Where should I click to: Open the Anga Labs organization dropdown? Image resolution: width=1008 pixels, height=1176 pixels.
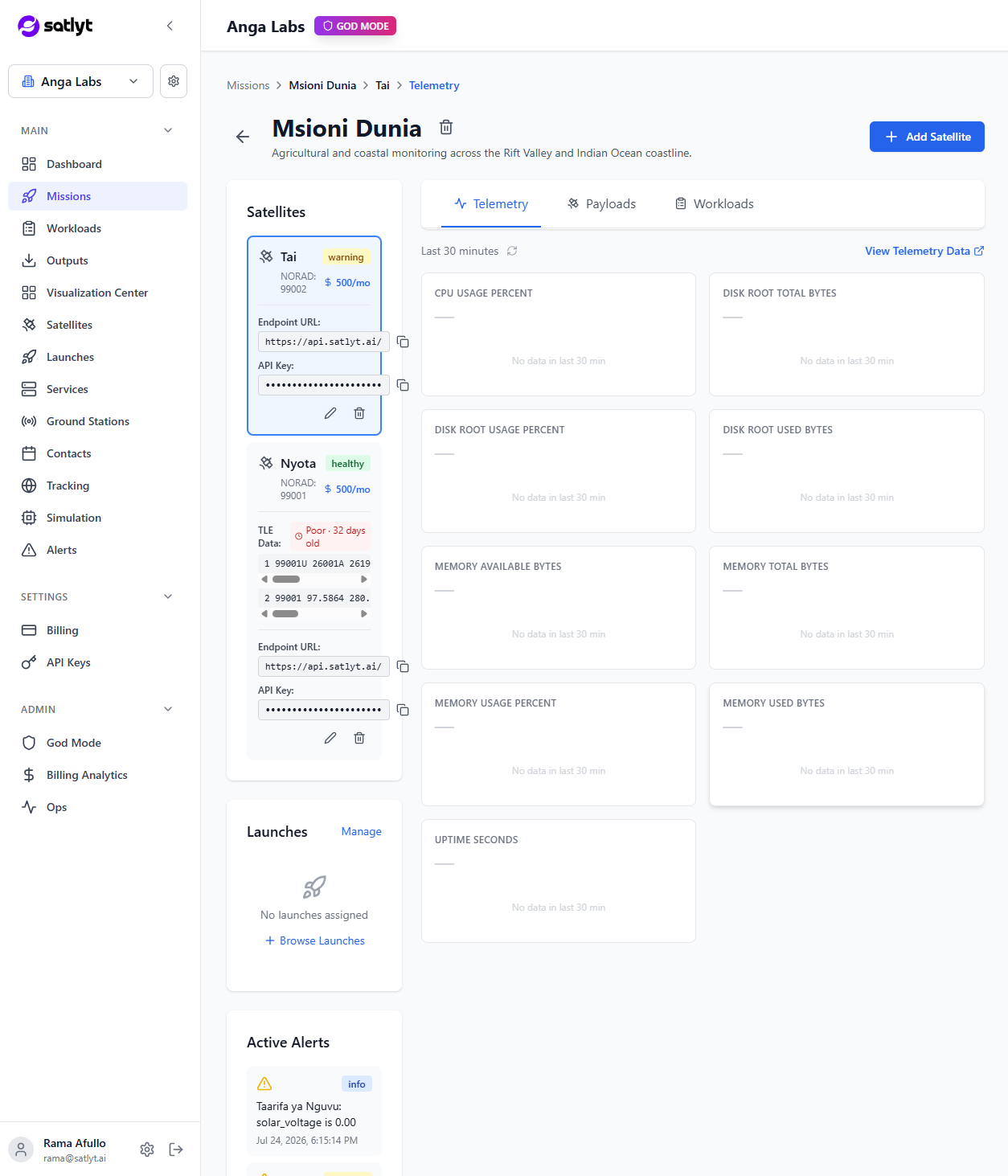tap(80, 81)
